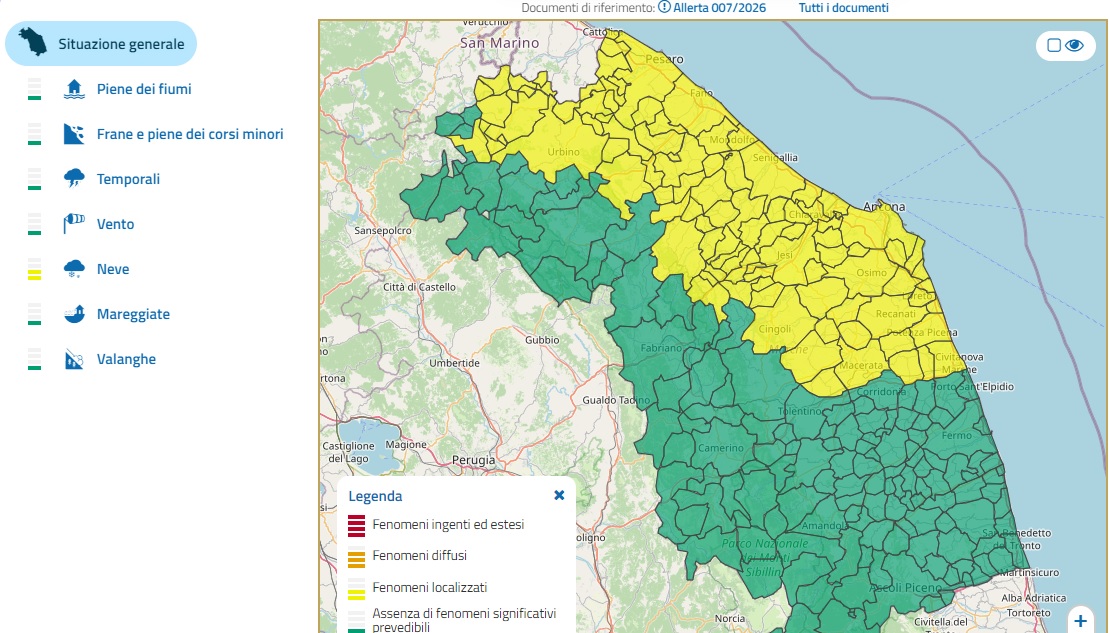Image resolution: width=1109 pixels, height=633 pixels.
Task: Select the Piene dei fiumi label
Action: click(x=144, y=89)
